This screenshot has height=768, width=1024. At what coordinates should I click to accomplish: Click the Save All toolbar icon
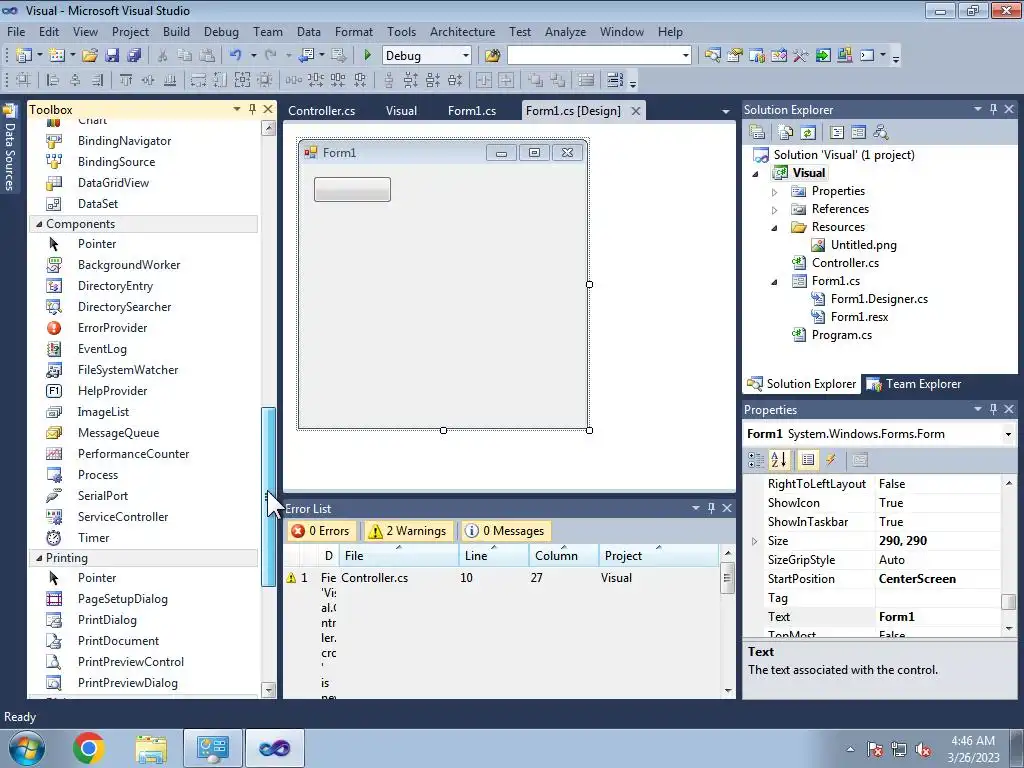point(134,56)
